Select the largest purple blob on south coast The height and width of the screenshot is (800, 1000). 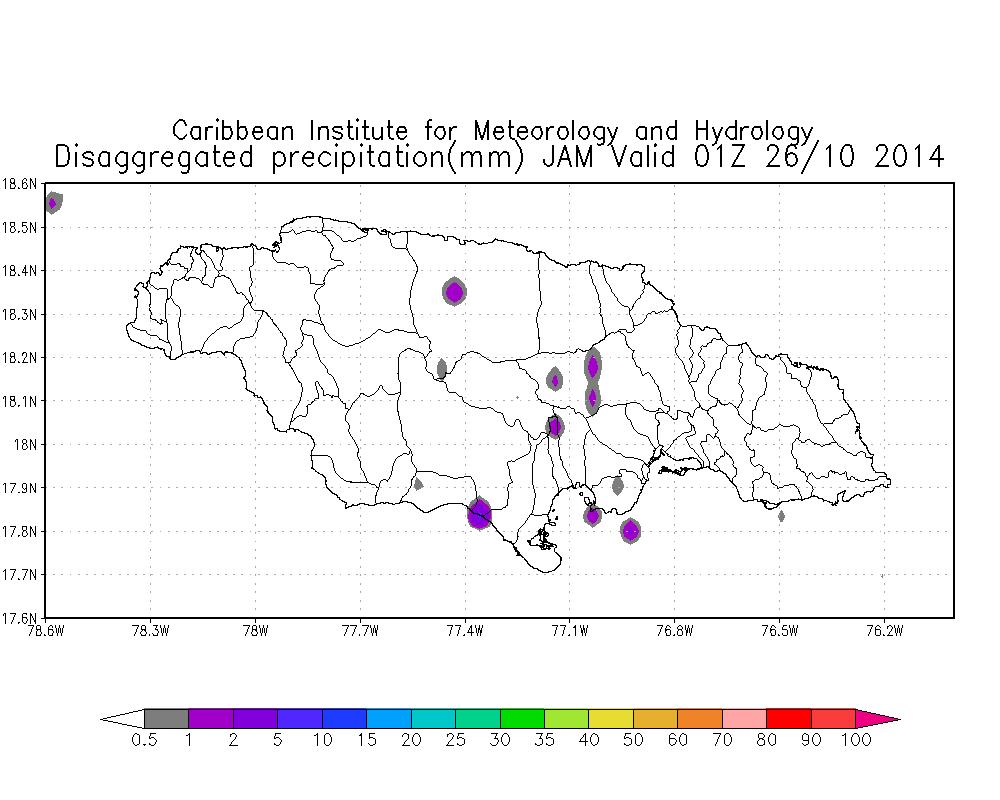[479, 514]
